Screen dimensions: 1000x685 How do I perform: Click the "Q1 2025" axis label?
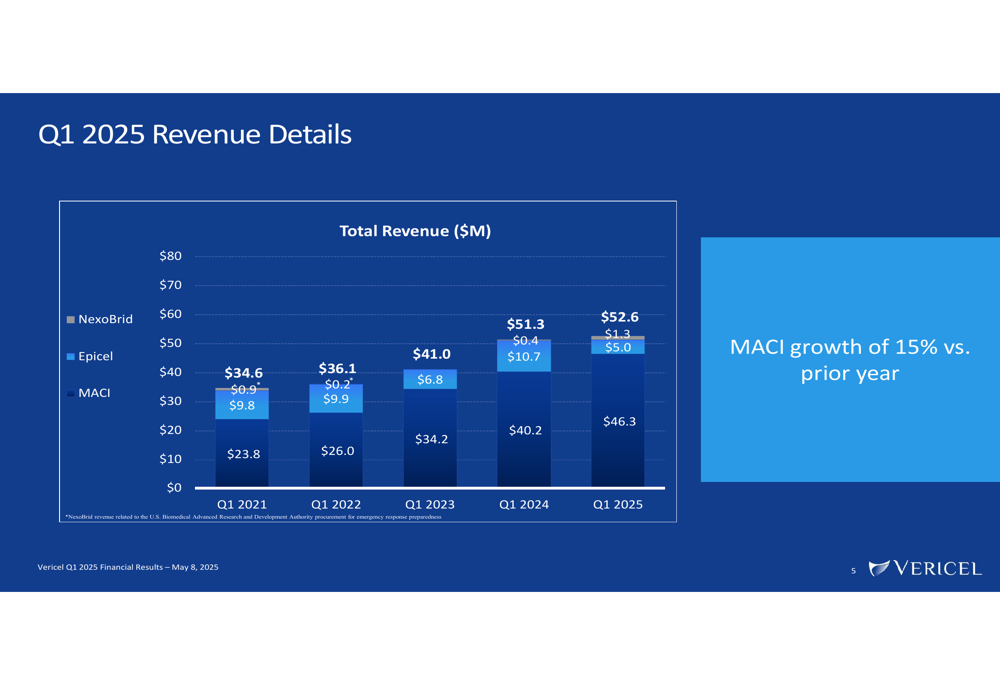pyautogui.click(x=618, y=504)
